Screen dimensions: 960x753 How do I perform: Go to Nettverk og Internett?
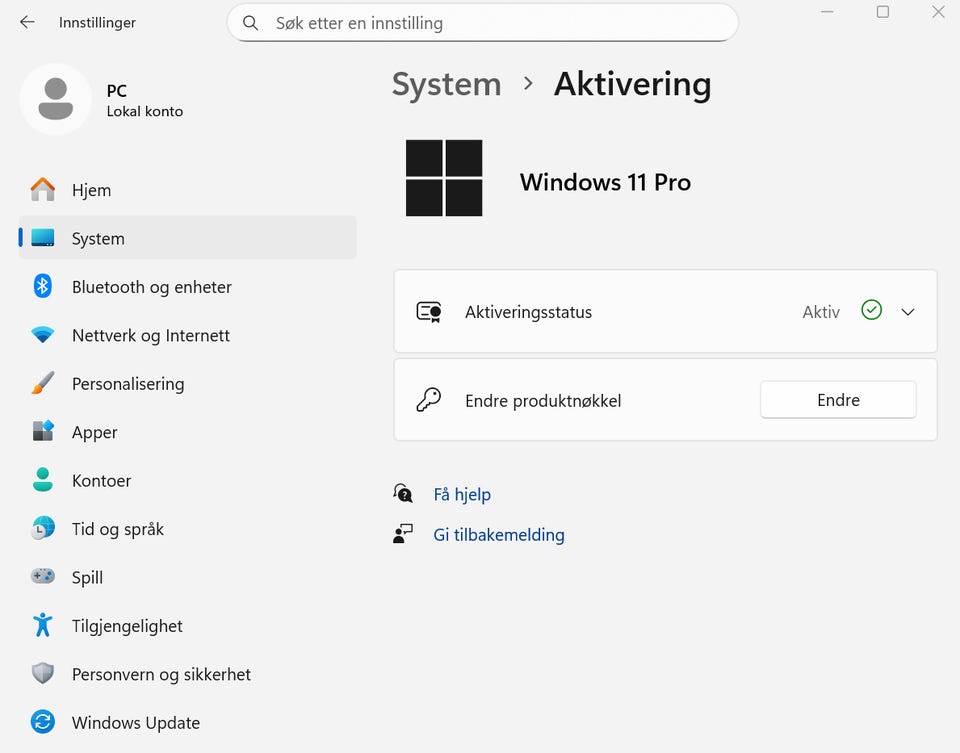[151, 335]
